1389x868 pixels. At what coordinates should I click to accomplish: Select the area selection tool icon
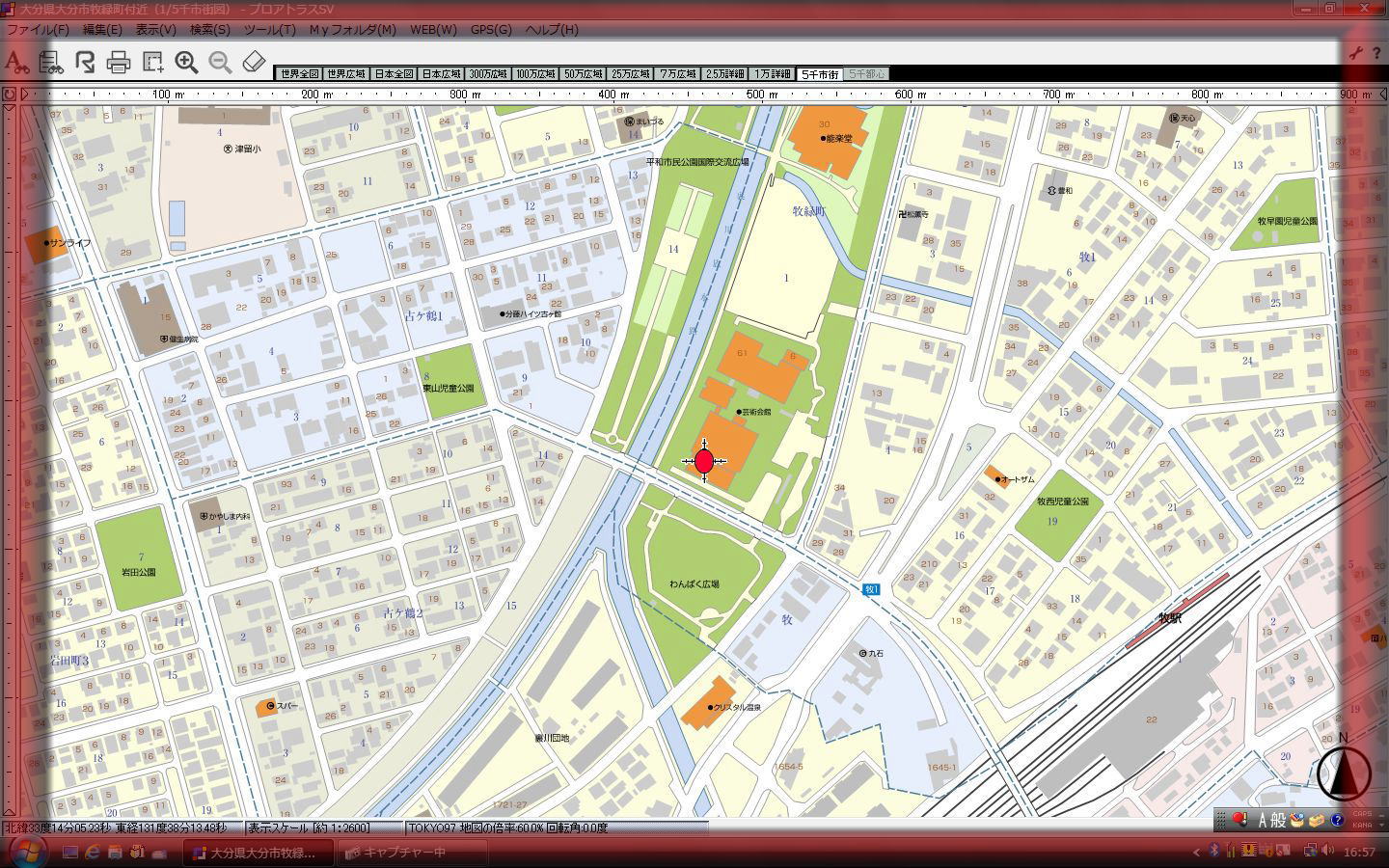[x=152, y=63]
